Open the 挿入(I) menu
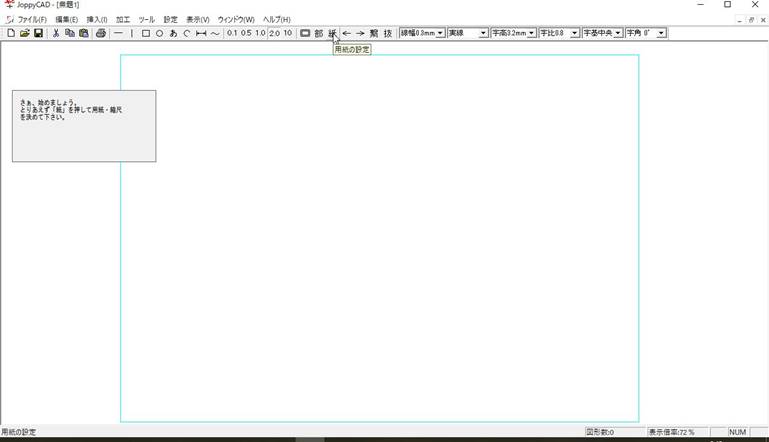The width and height of the screenshot is (769, 442). [x=97, y=20]
